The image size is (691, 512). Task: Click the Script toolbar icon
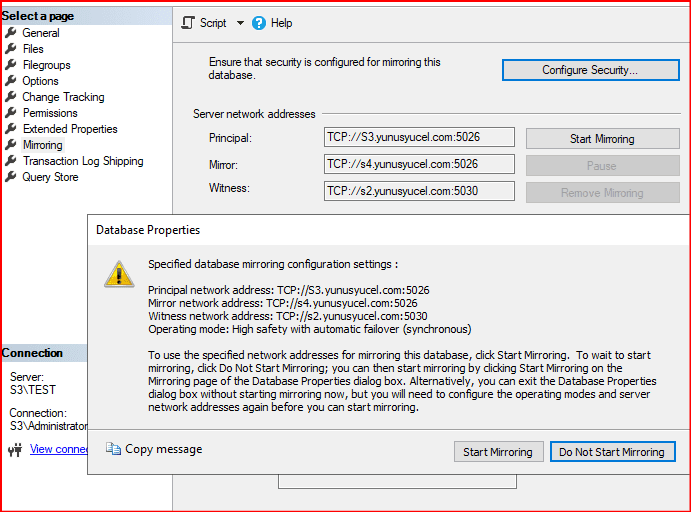click(x=188, y=23)
